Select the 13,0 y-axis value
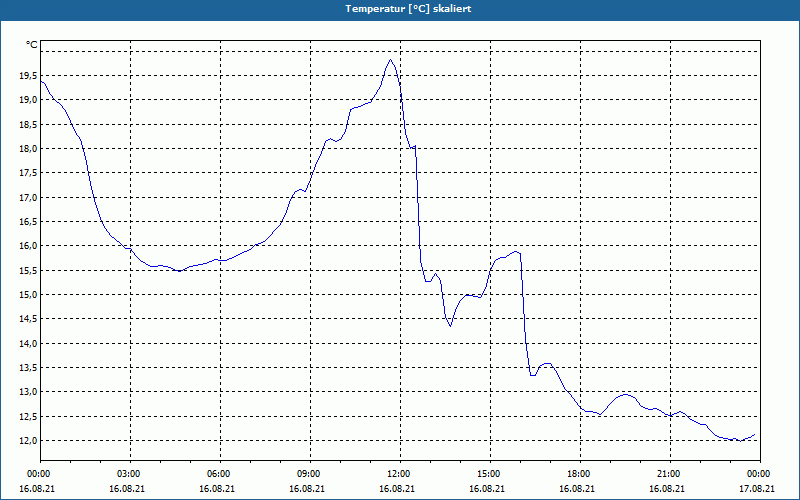 28,392
